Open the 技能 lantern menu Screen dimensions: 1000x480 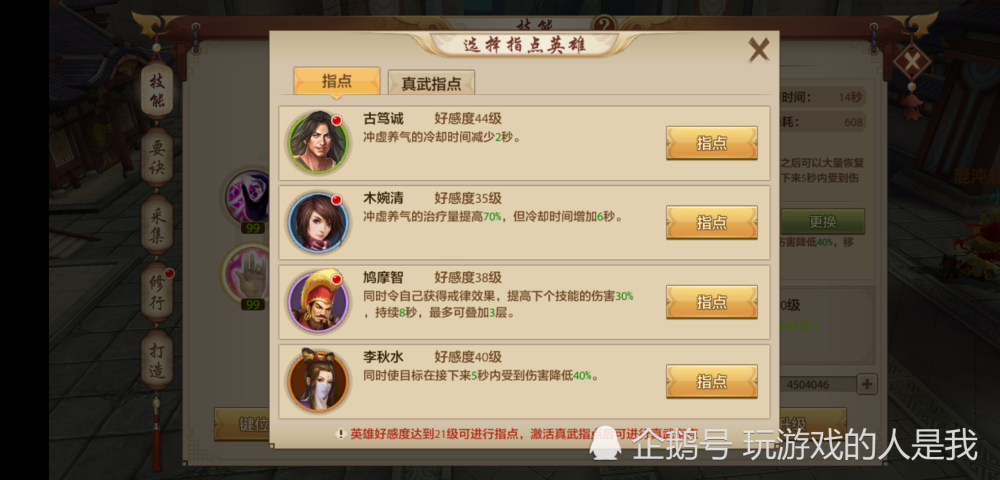157,91
